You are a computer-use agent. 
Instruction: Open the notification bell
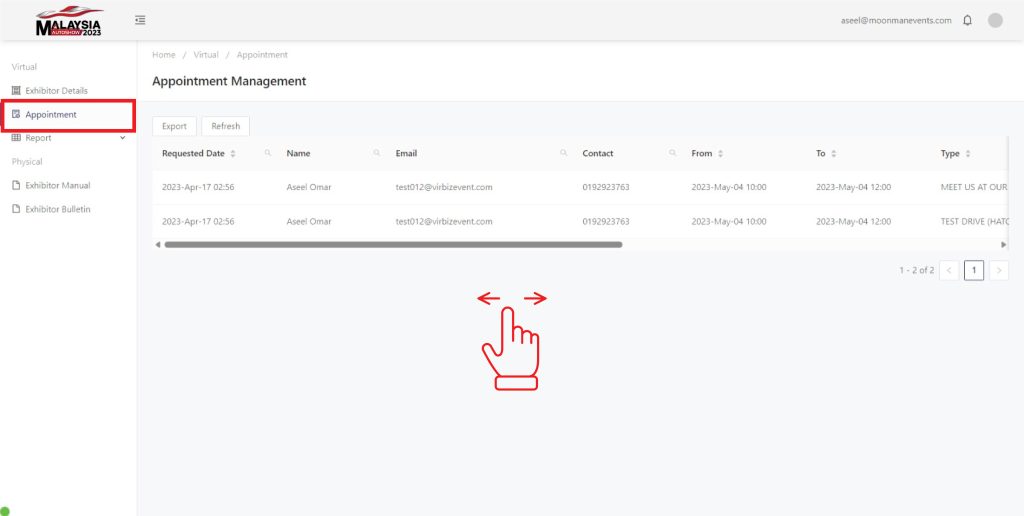(x=967, y=20)
